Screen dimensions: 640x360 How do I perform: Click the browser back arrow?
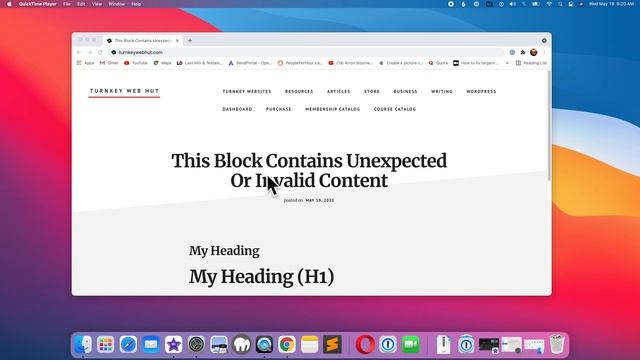pos(79,52)
